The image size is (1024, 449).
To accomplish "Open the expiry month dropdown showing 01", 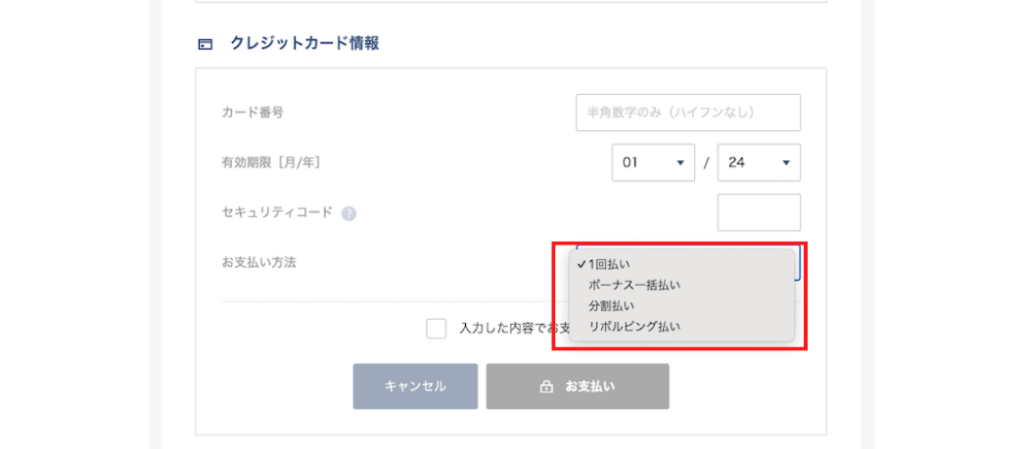I will [x=653, y=162].
